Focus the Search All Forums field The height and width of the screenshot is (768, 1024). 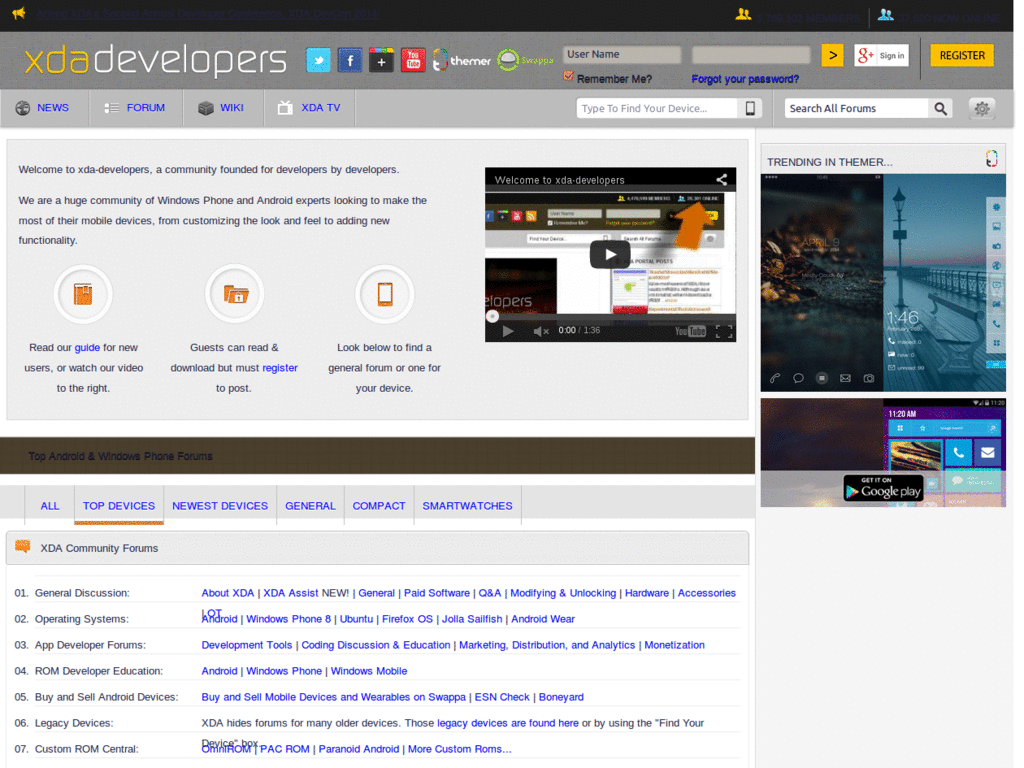pos(856,108)
